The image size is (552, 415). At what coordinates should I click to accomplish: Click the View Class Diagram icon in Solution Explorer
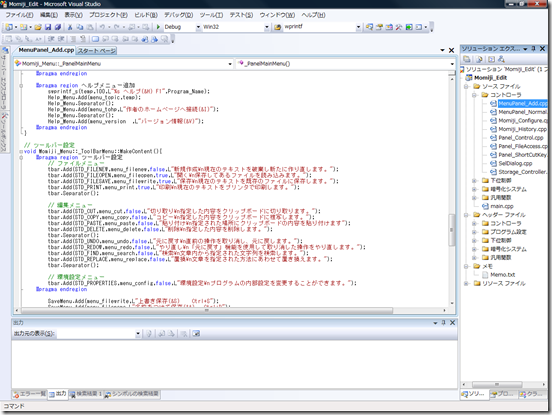[x=501, y=59]
